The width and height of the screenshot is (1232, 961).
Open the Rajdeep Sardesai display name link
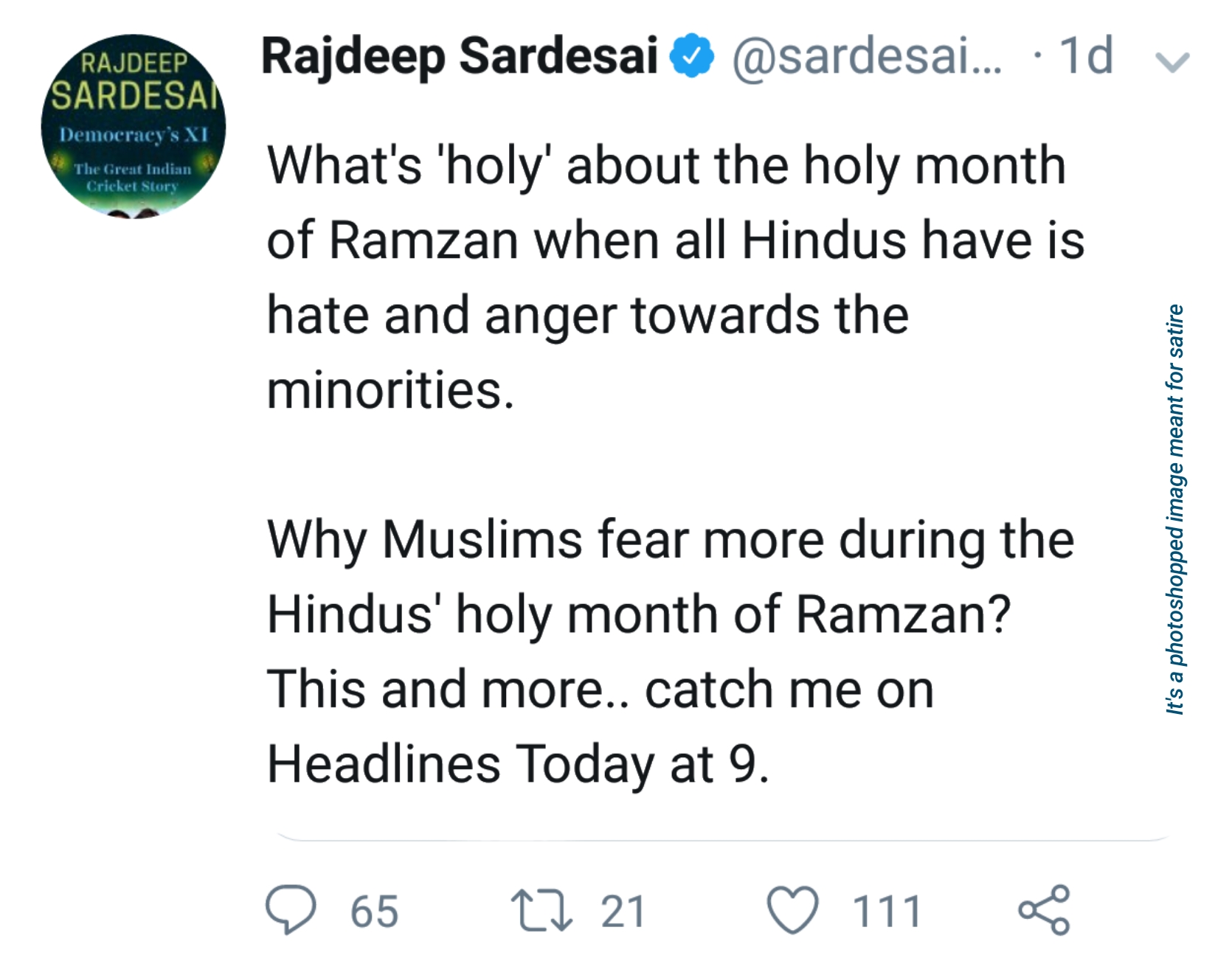point(459,57)
